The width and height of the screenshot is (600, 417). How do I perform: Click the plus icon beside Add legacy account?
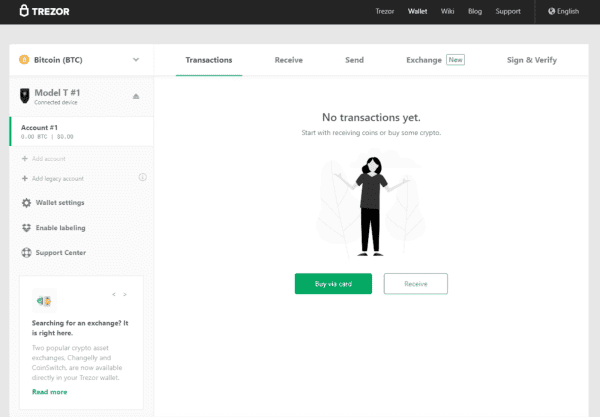pos(25,178)
